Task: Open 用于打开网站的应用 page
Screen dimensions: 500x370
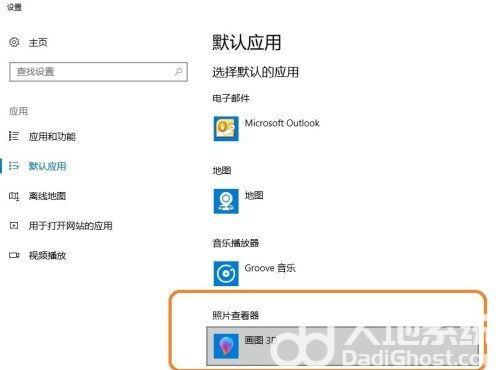Action: [x=71, y=226]
